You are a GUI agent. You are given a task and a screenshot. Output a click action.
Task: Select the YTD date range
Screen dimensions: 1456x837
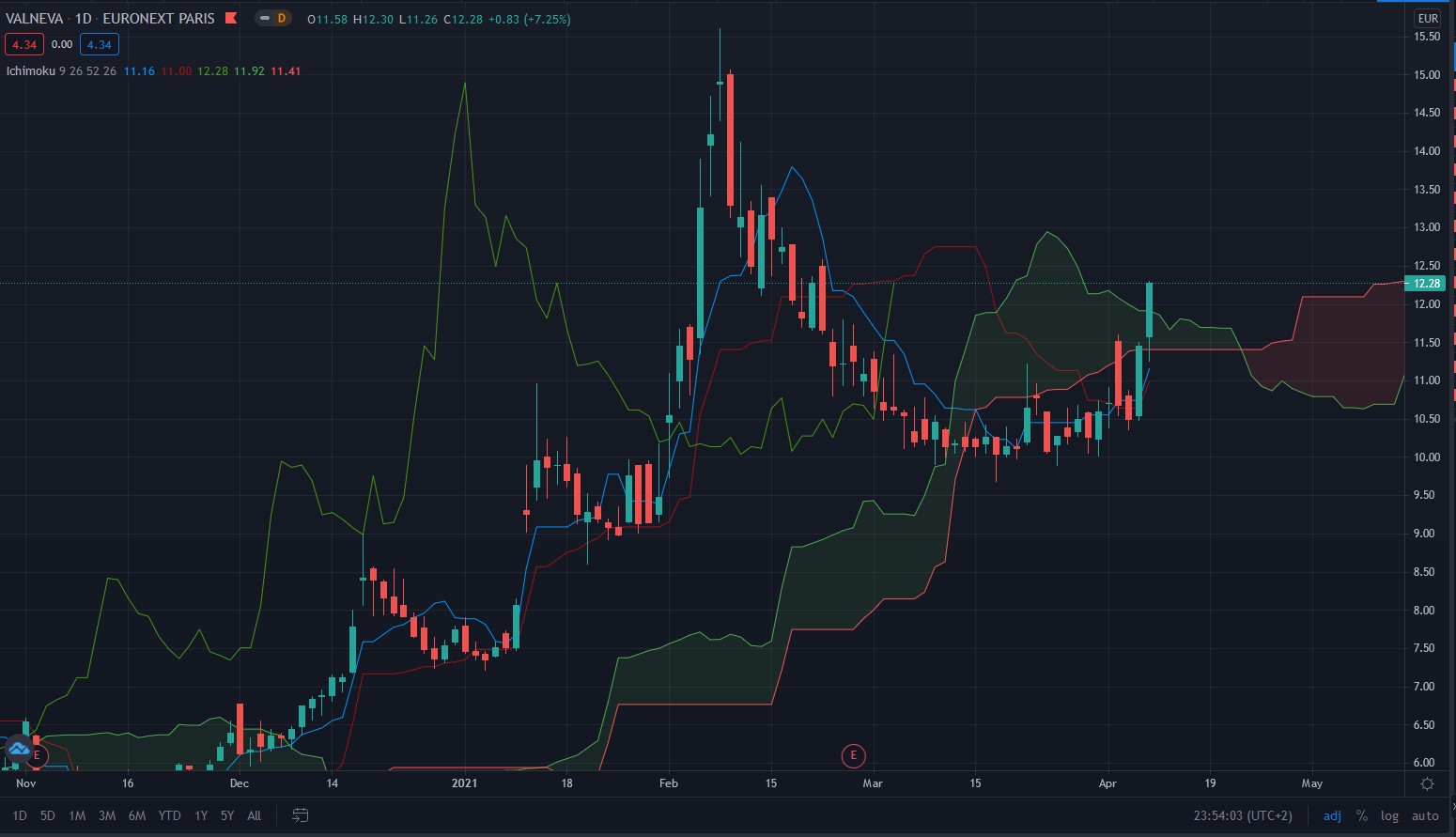tap(169, 815)
